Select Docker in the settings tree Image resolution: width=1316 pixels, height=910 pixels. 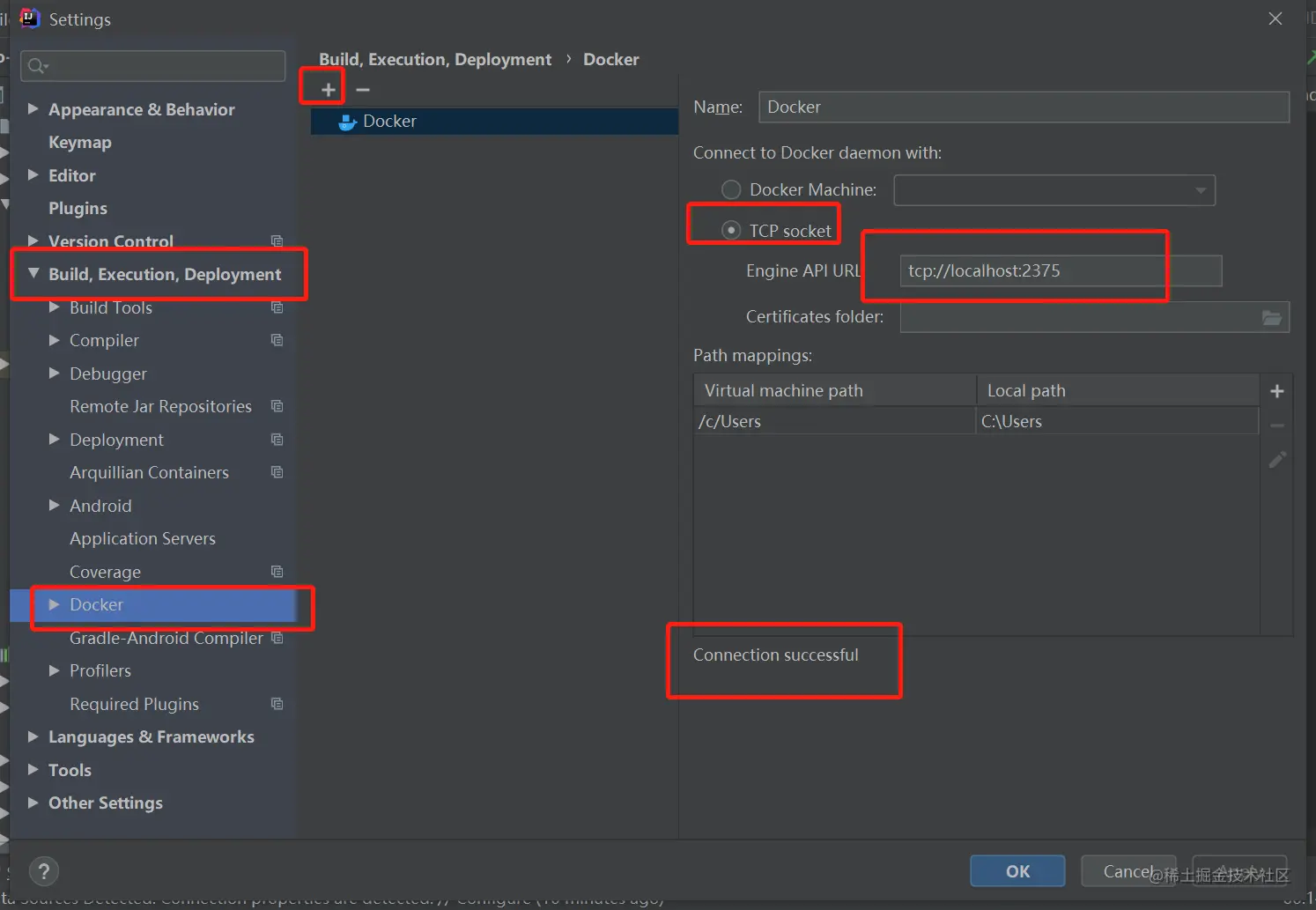coord(97,604)
